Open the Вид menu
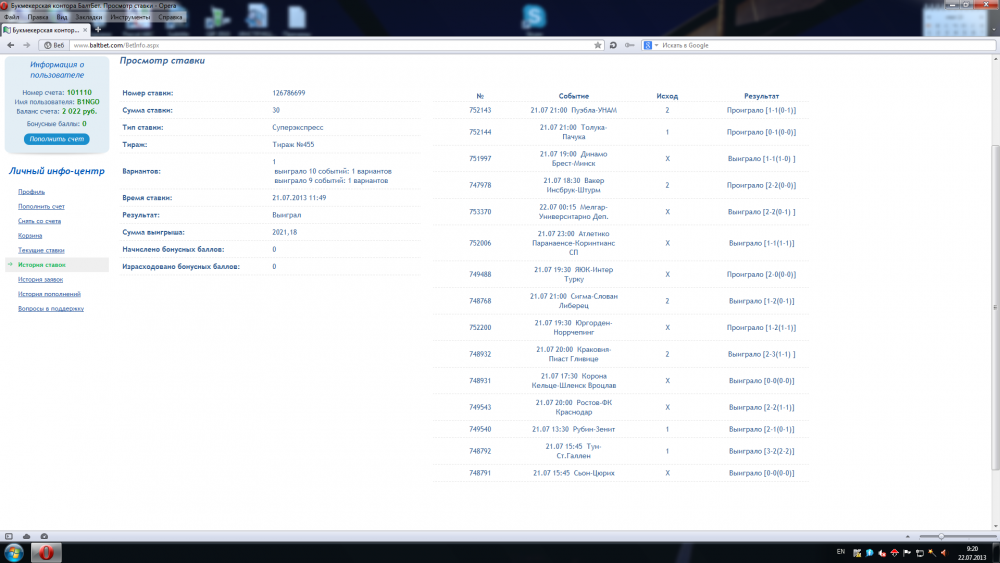1000x563 pixels. coord(62,17)
